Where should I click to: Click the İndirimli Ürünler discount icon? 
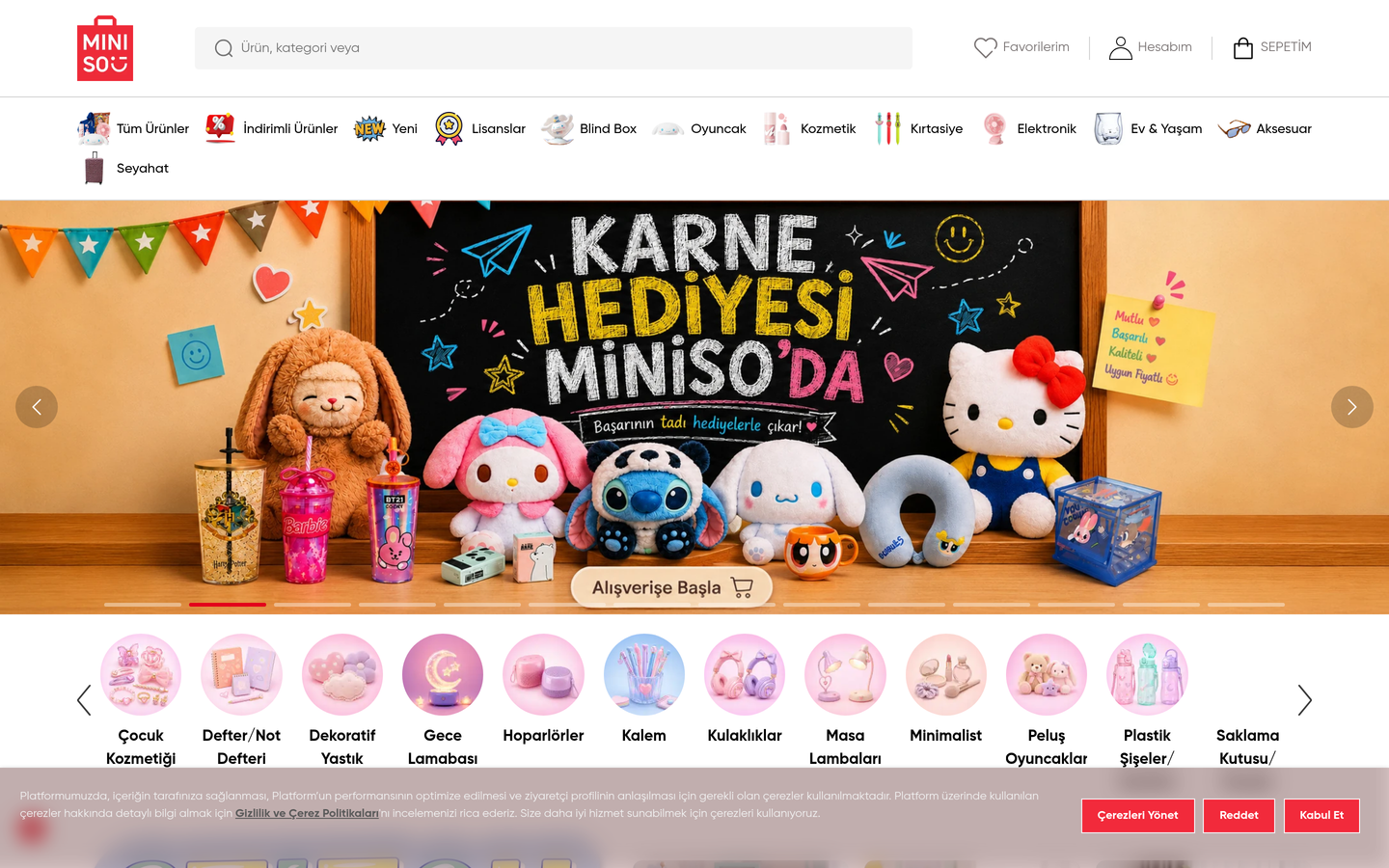220,128
